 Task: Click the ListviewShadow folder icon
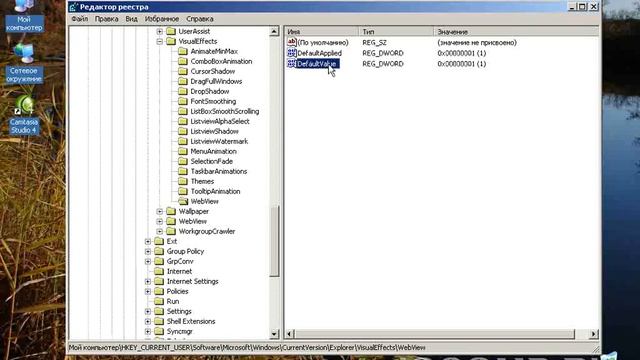coord(183,131)
